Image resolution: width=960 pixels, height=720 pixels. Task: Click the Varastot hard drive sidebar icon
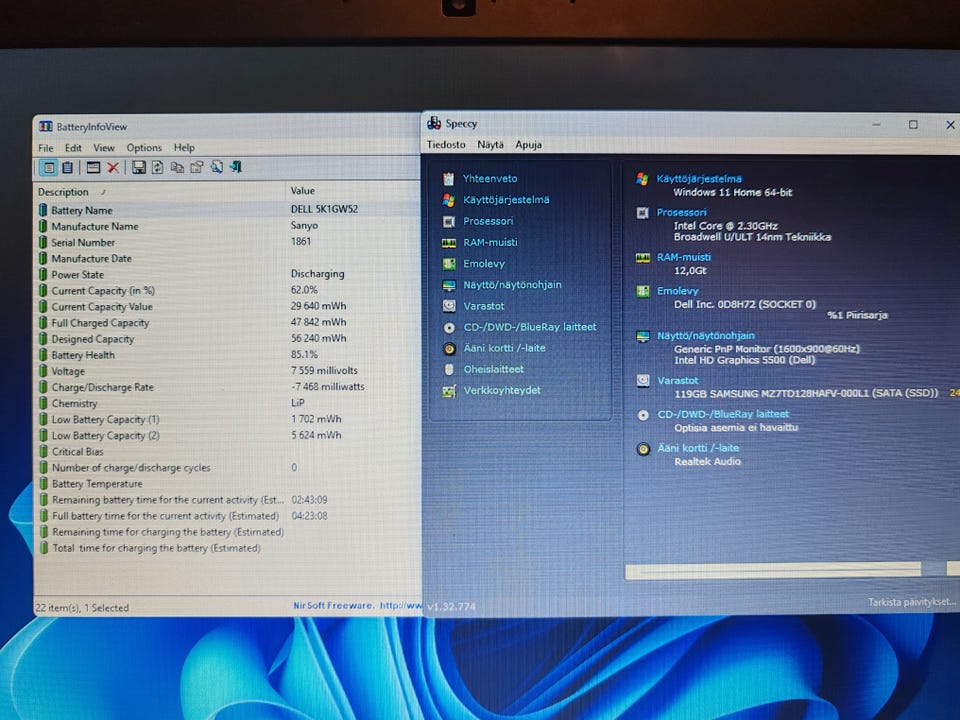tap(449, 306)
